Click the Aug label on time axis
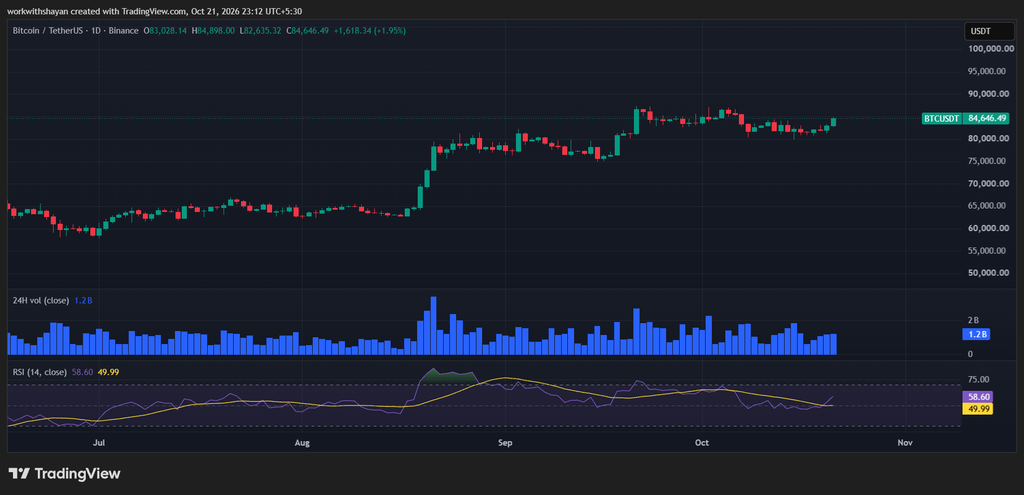 (302, 443)
